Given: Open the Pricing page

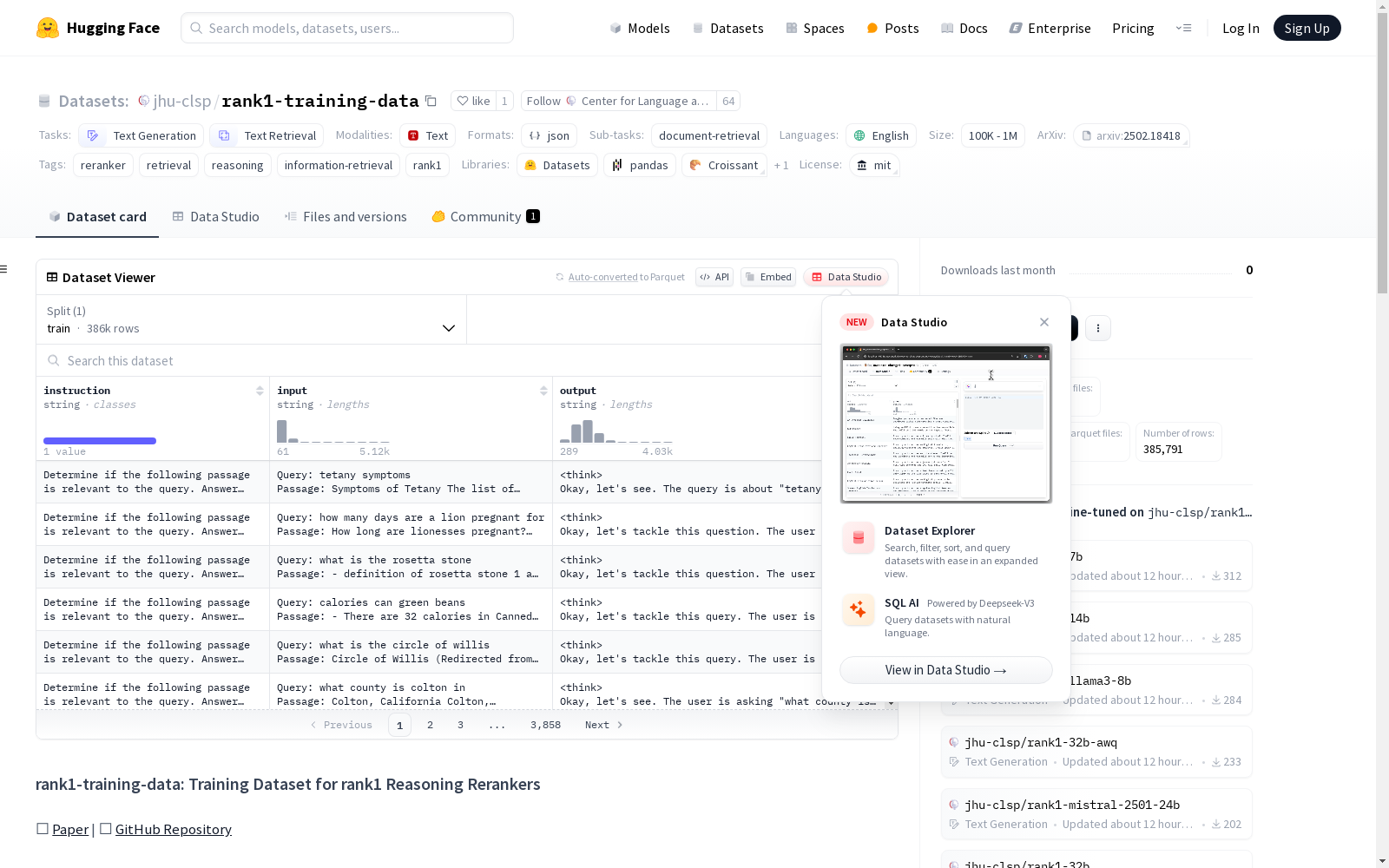Looking at the screenshot, I should (1133, 28).
